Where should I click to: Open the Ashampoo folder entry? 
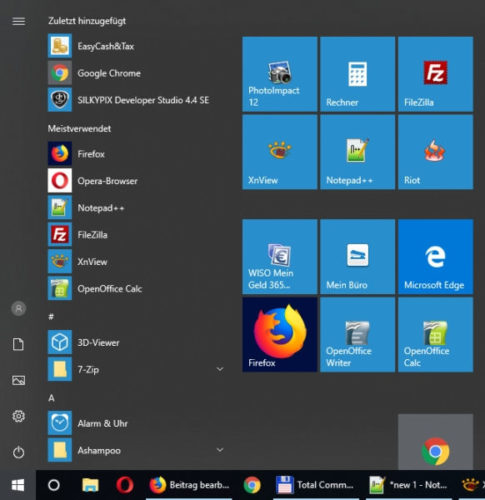[137, 450]
